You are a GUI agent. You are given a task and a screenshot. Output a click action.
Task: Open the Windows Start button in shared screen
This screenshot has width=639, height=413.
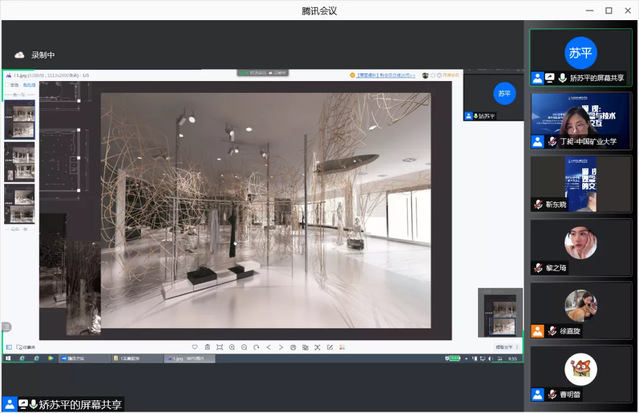pos(9,358)
